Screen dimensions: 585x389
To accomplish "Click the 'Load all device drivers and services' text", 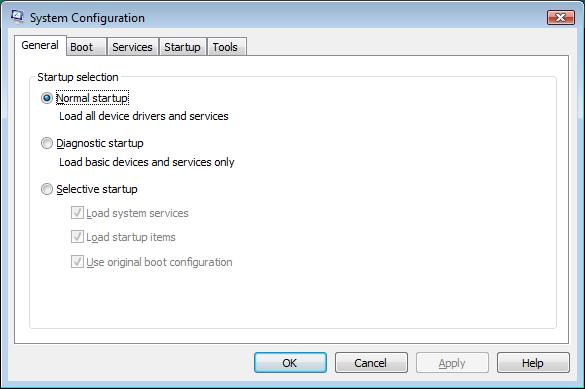I will tap(144, 116).
